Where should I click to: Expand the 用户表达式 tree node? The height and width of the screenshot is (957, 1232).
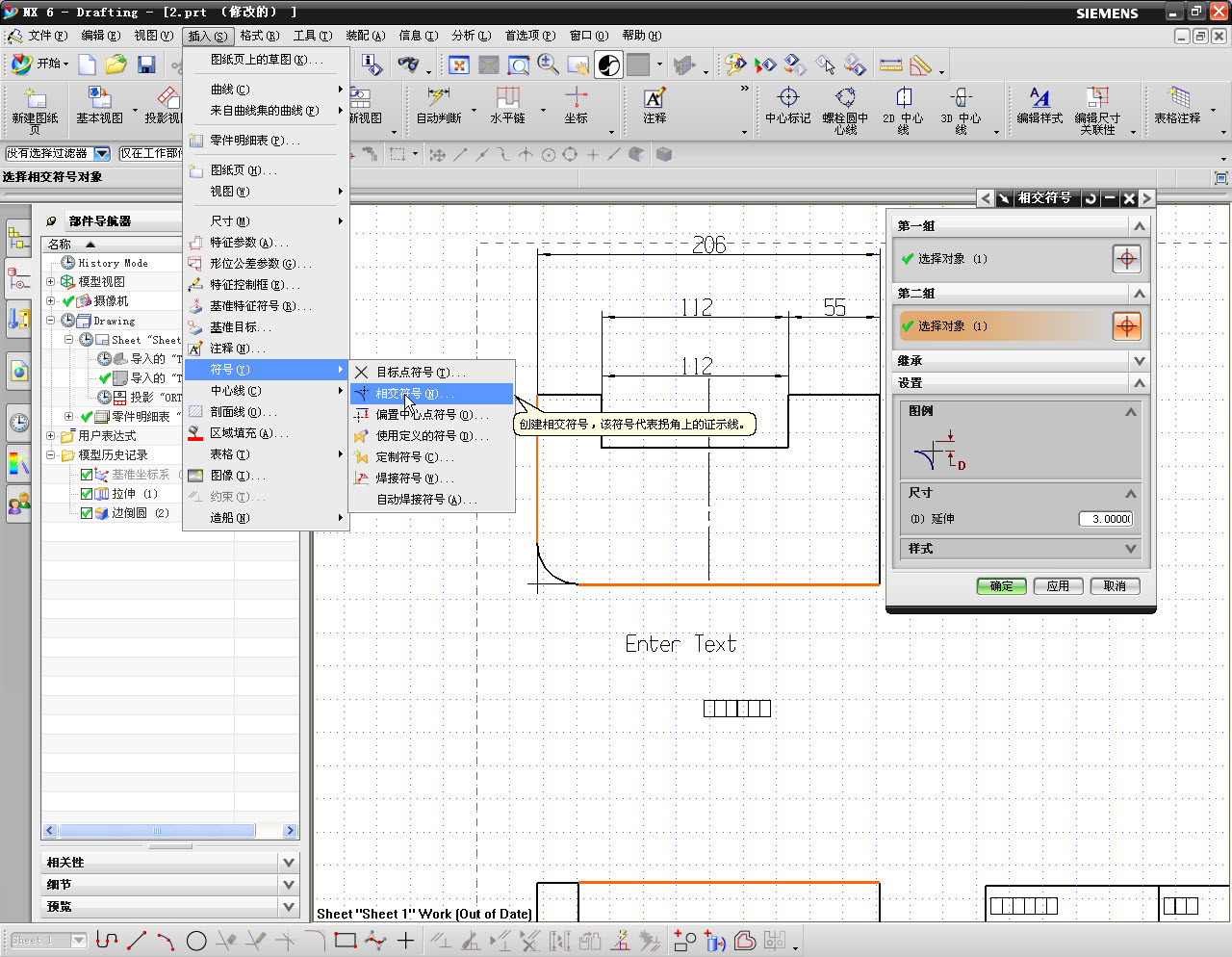point(51,436)
